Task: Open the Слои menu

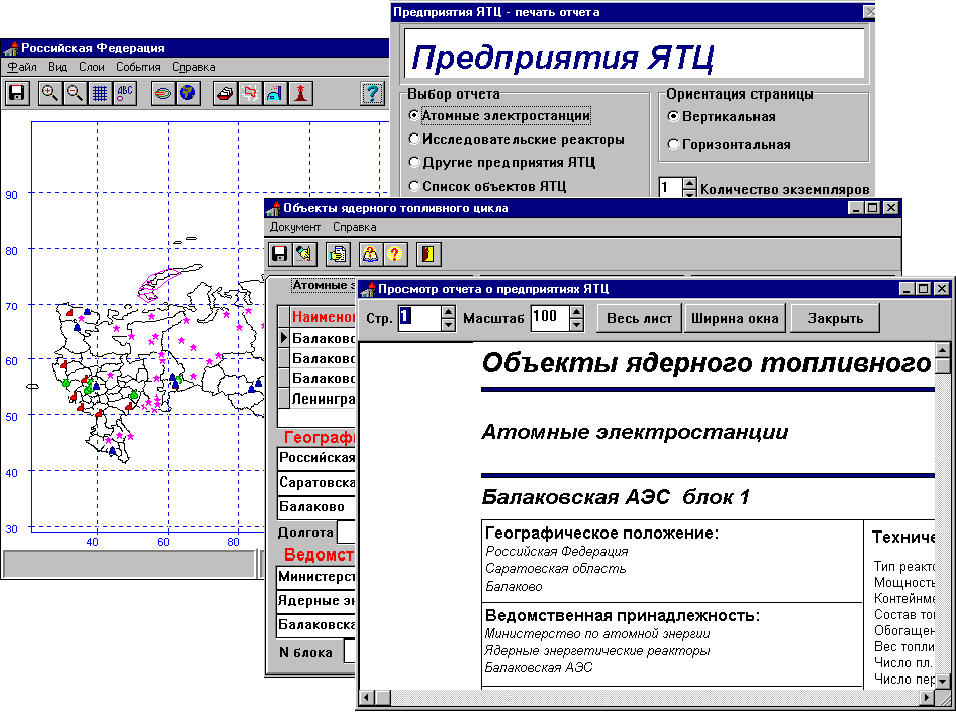Action: (91, 67)
